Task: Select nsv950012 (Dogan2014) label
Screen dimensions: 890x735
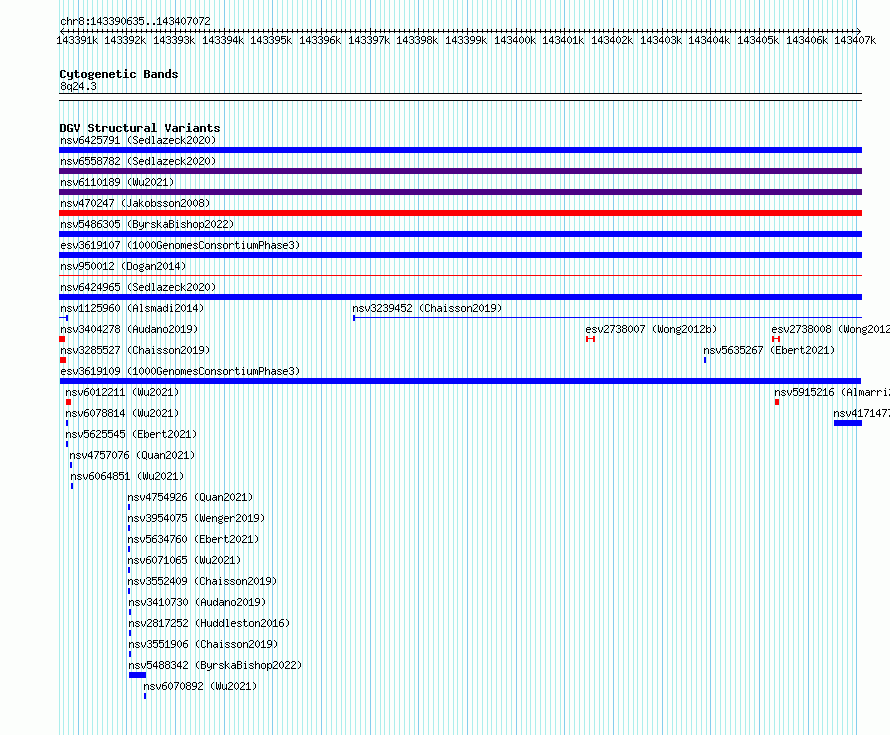Action: tap(123, 266)
